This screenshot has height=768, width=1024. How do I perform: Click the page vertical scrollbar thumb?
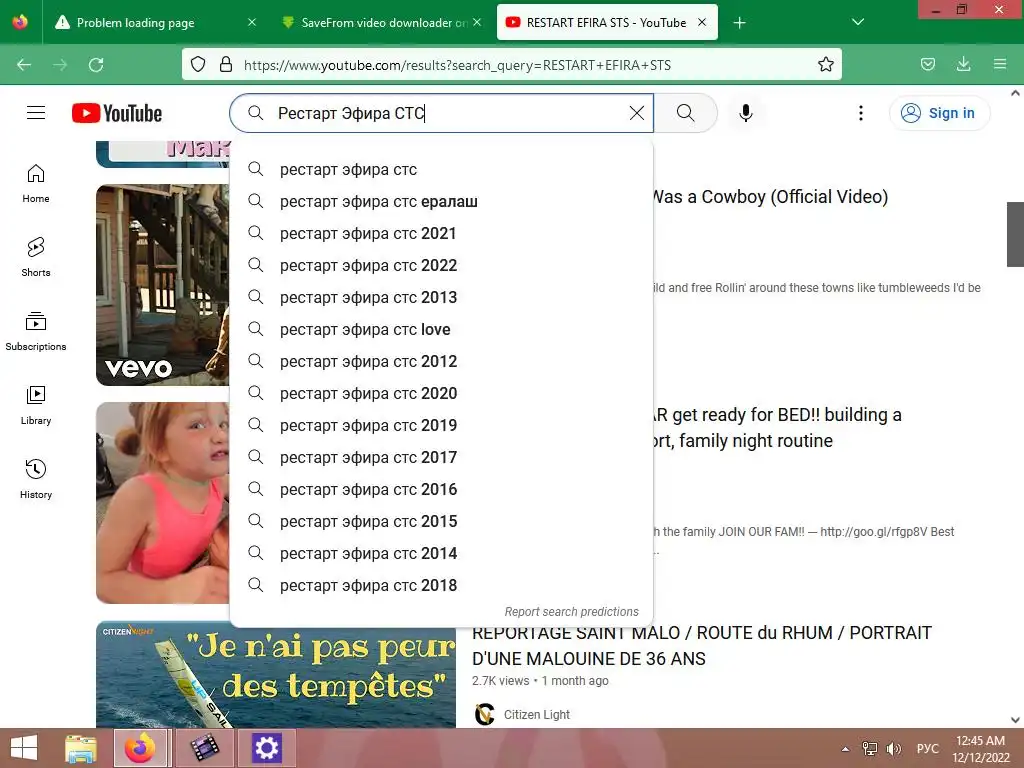1015,234
